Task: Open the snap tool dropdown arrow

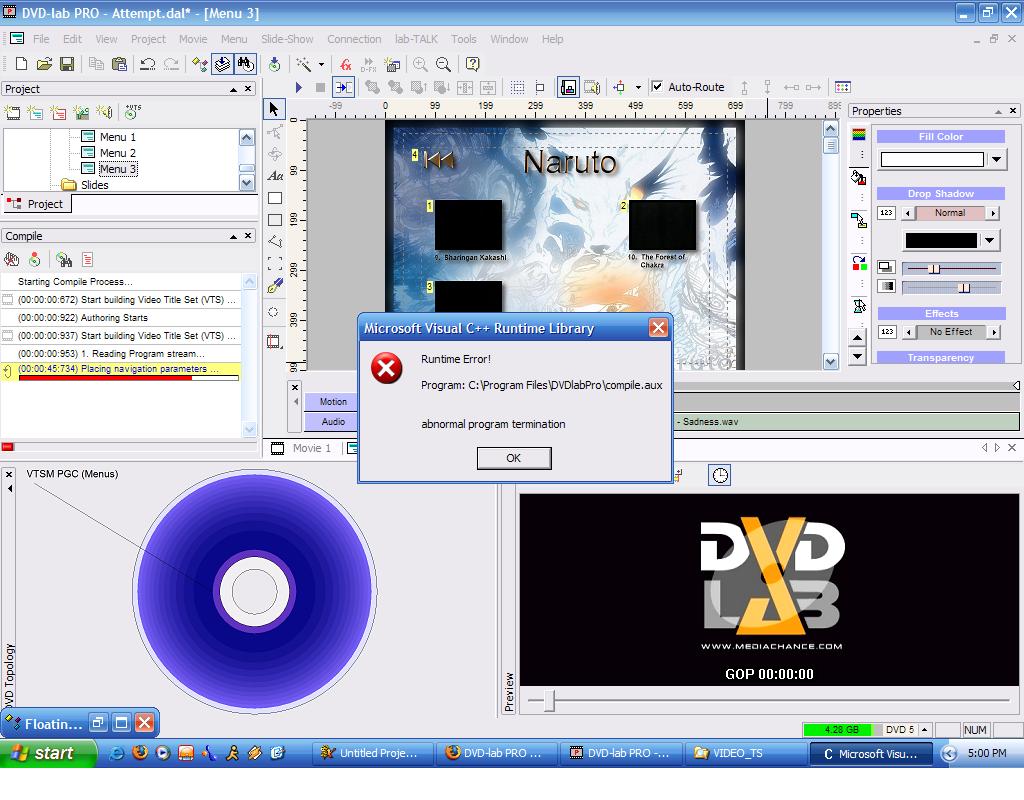Action: (638, 87)
